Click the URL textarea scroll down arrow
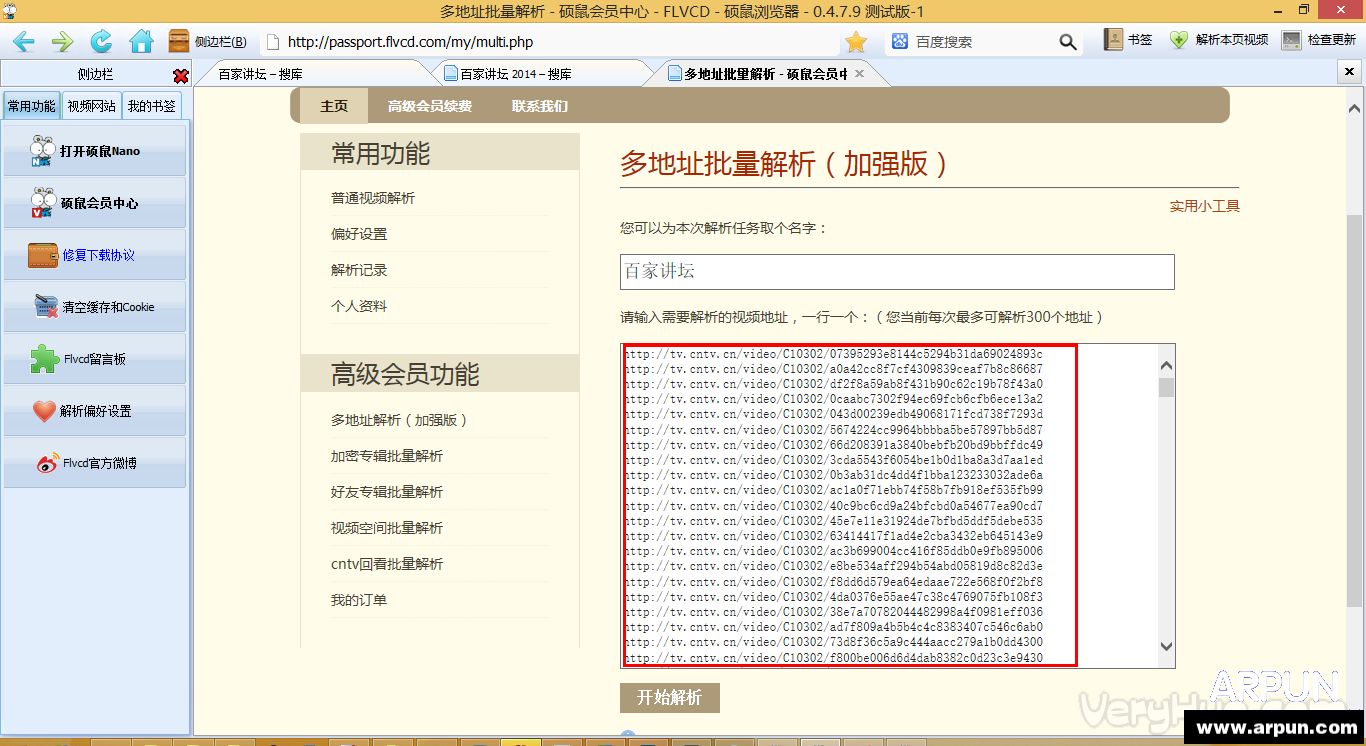The height and width of the screenshot is (746, 1366). coord(1166,647)
